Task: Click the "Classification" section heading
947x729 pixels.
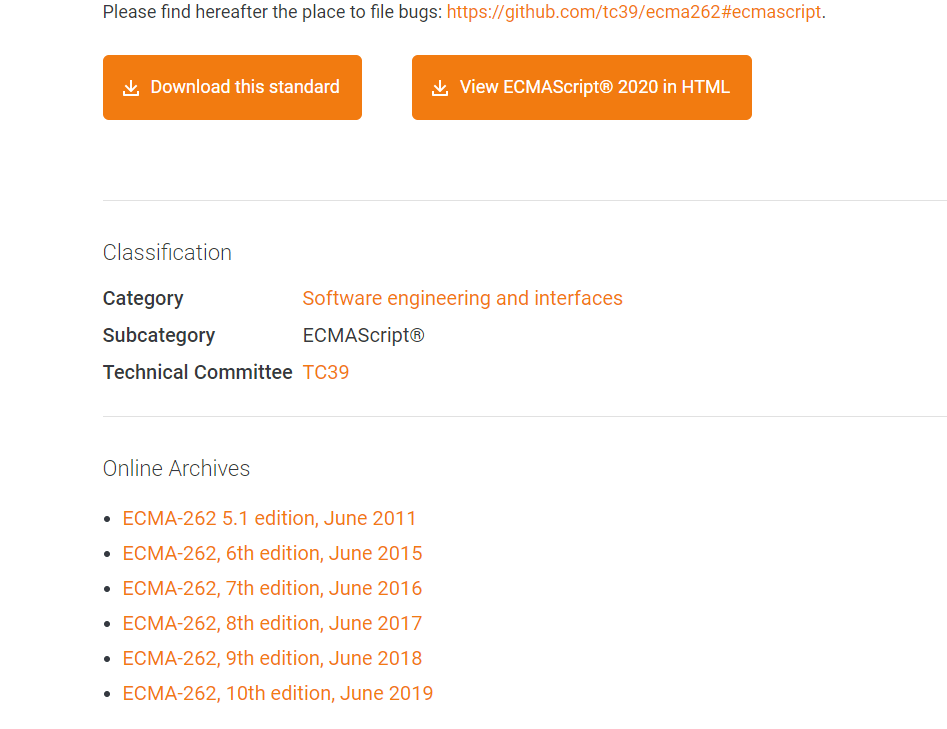Action: (167, 252)
